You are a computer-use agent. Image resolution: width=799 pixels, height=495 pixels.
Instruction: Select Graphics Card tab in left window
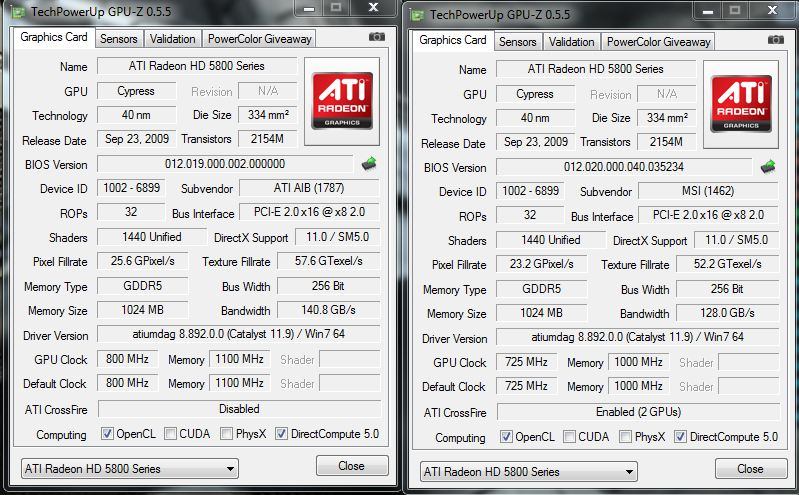[54, 38]
